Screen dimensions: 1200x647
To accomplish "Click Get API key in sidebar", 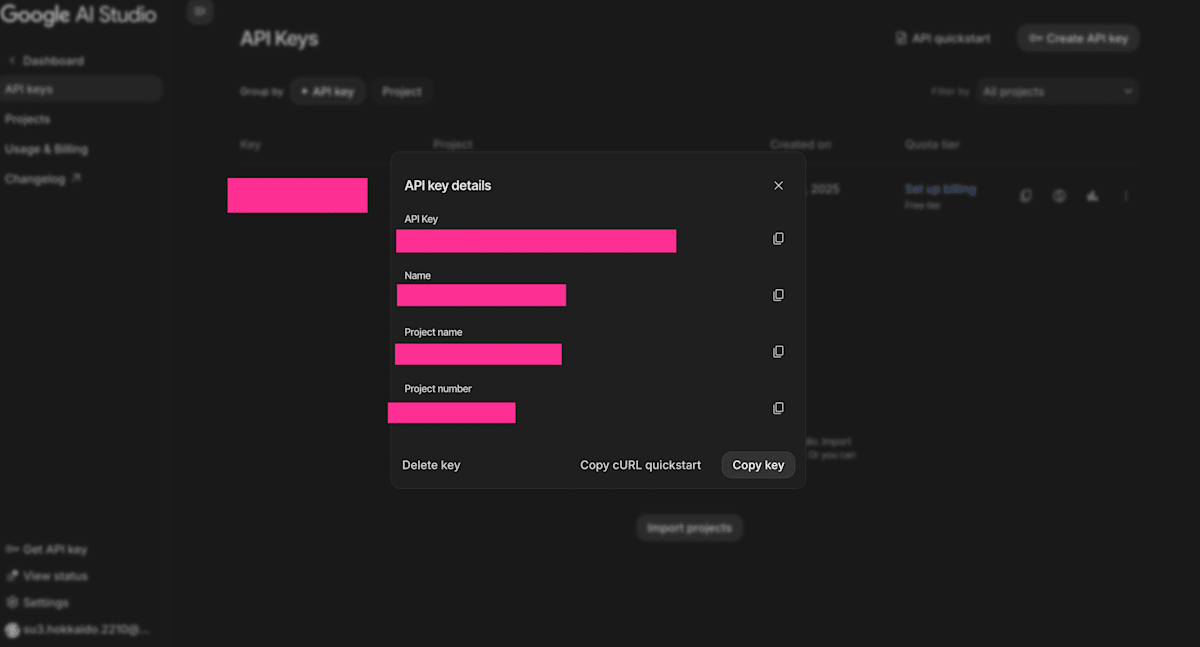I will pos(46,550).
